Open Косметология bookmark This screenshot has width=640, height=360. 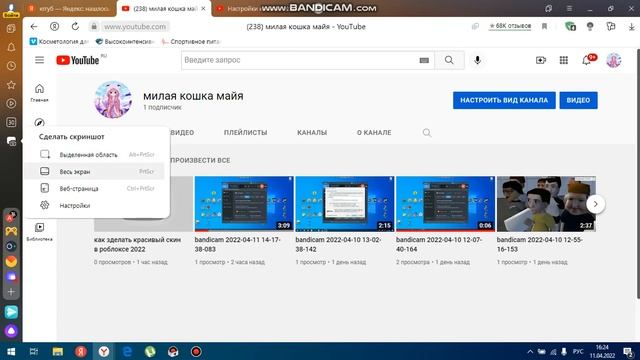[x=59, y=42]
